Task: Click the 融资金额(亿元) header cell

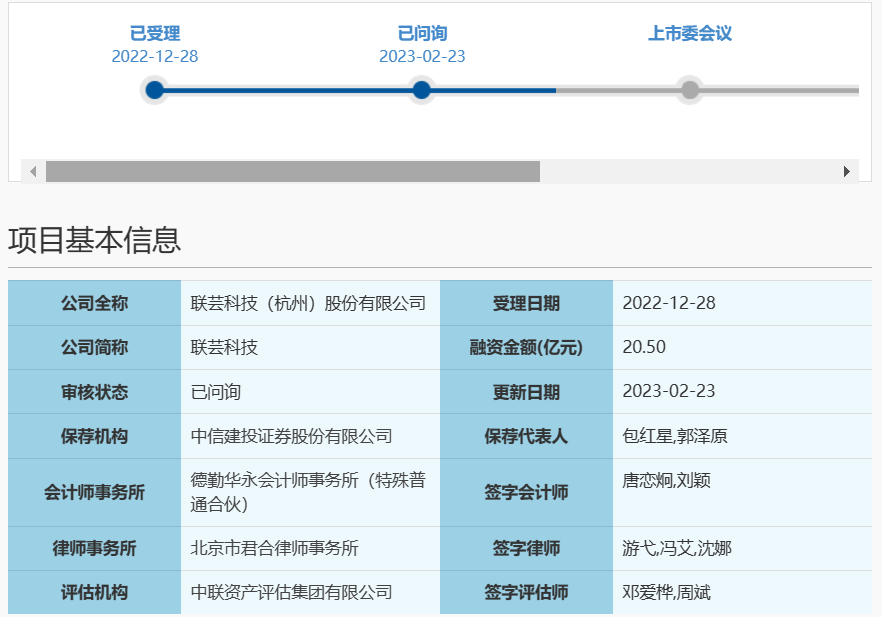Action: (526, 348)
